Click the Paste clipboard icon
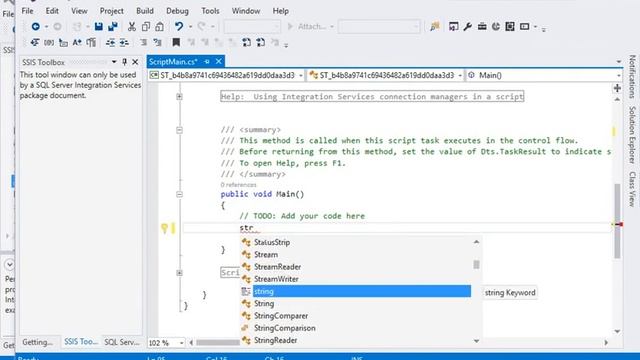 160,27
